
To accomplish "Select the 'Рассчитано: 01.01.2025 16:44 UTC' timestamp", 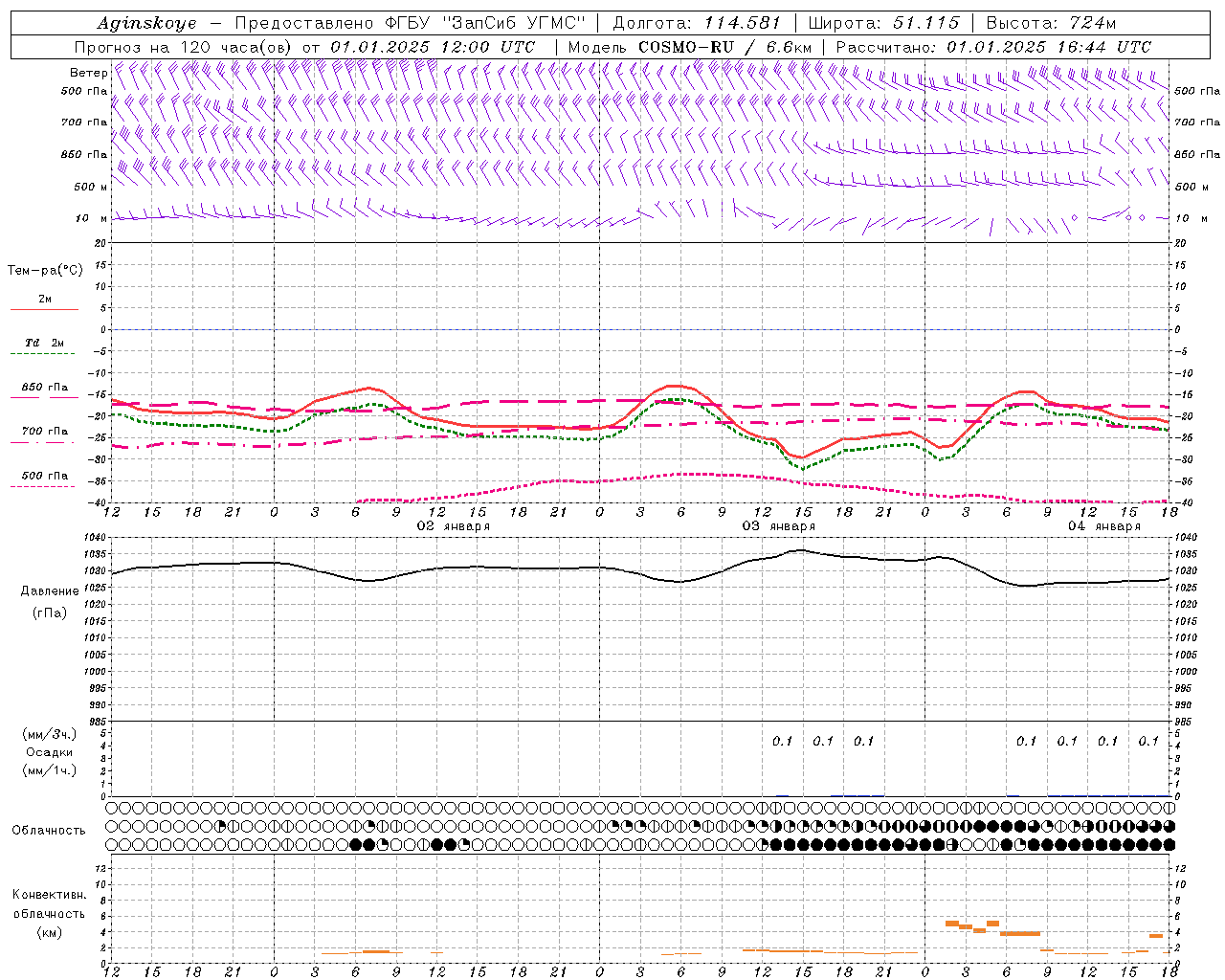I will (994, 47).
